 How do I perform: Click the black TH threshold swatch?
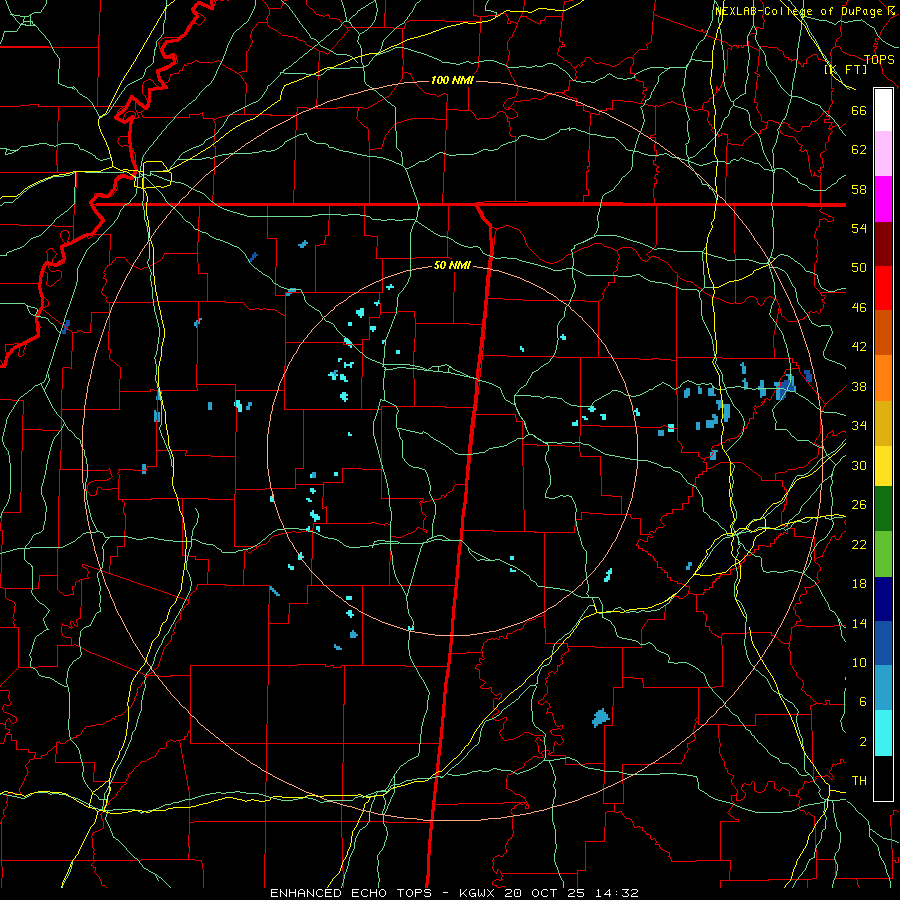(x=883, y=778)
